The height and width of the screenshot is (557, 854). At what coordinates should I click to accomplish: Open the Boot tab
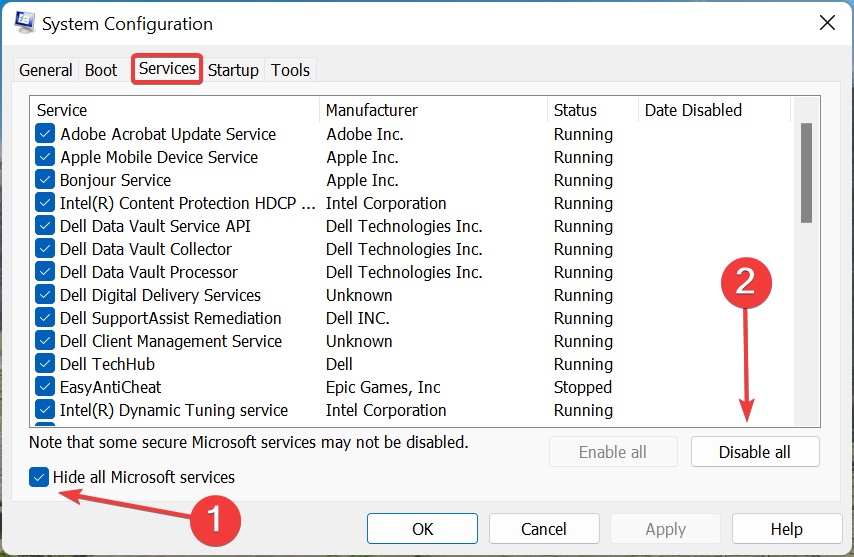[101, 70]
